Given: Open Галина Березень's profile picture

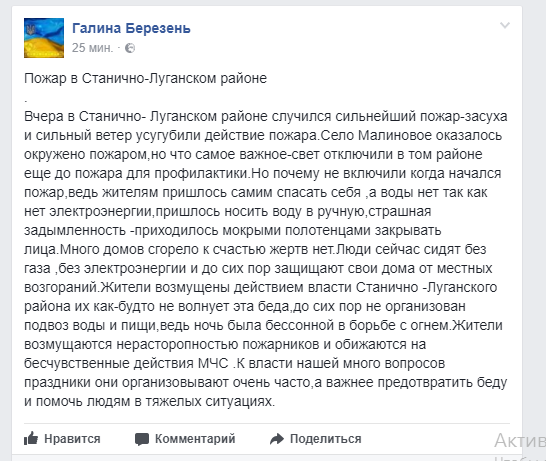Looking at the screenshot, I should [44, 38].
